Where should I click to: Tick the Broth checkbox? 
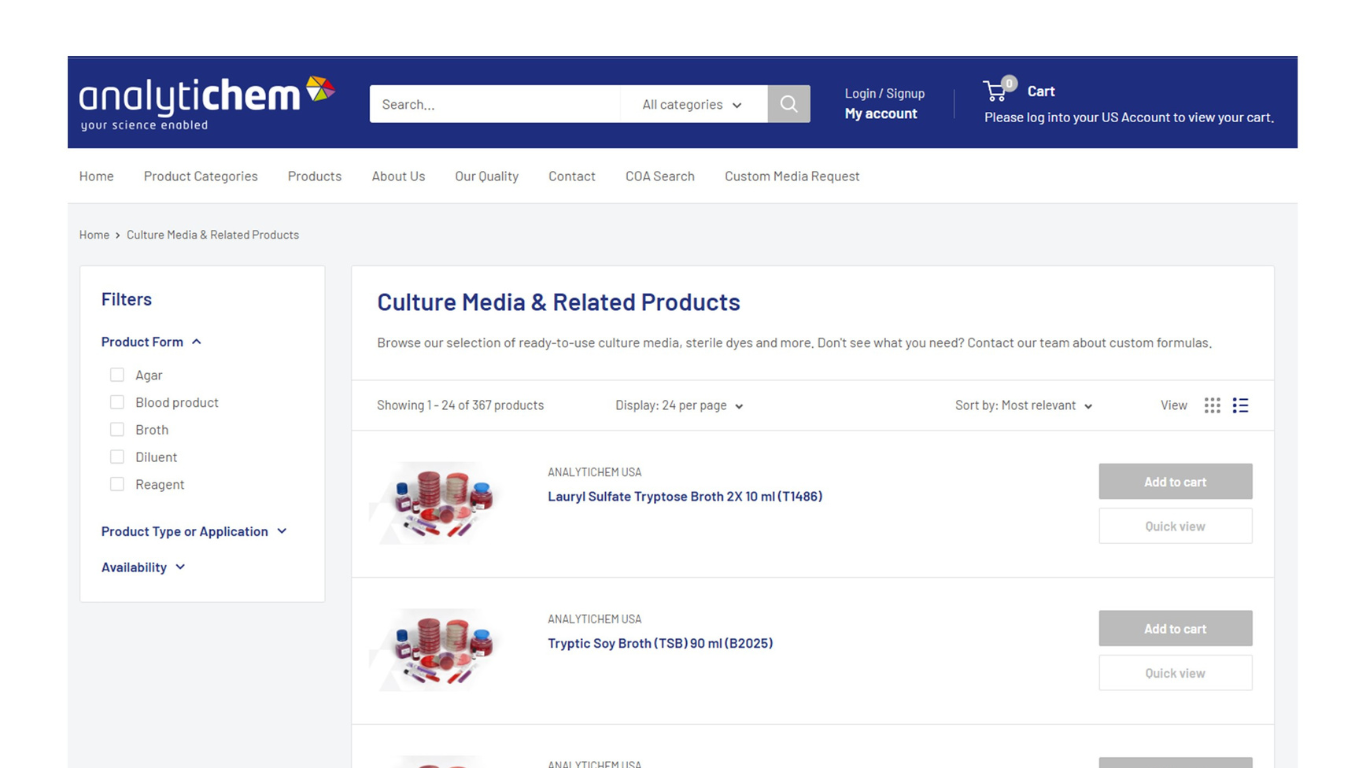coord(117,429)
